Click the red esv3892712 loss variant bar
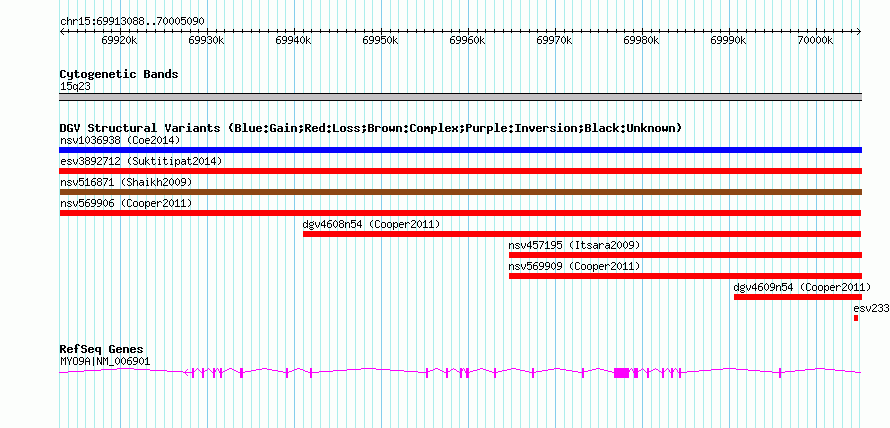 pos(461,171)
